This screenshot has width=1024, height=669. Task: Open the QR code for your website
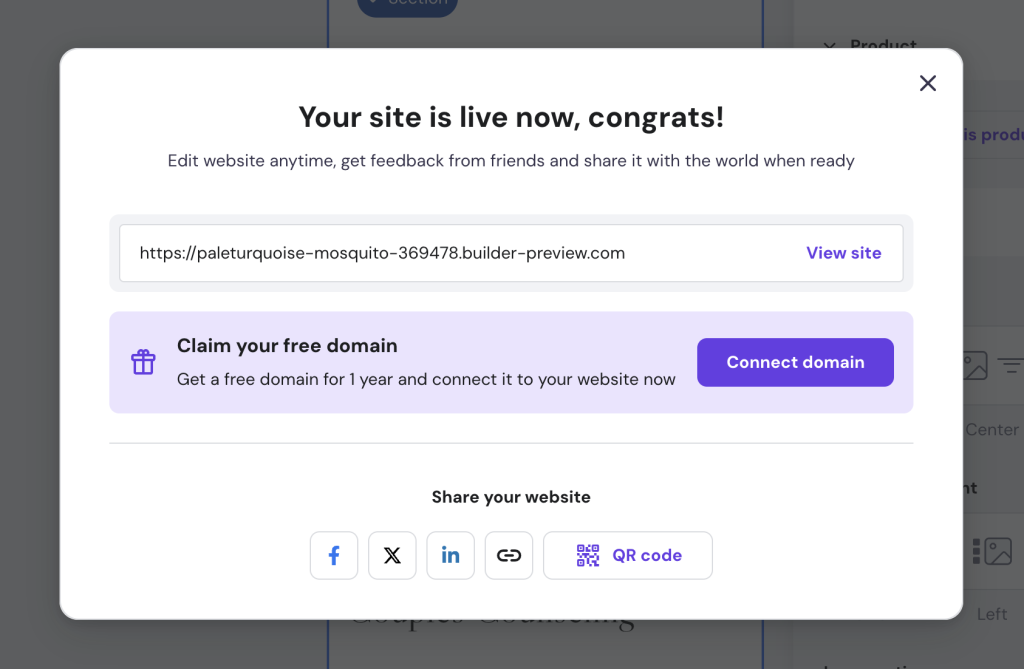click(x=627, y=555)
